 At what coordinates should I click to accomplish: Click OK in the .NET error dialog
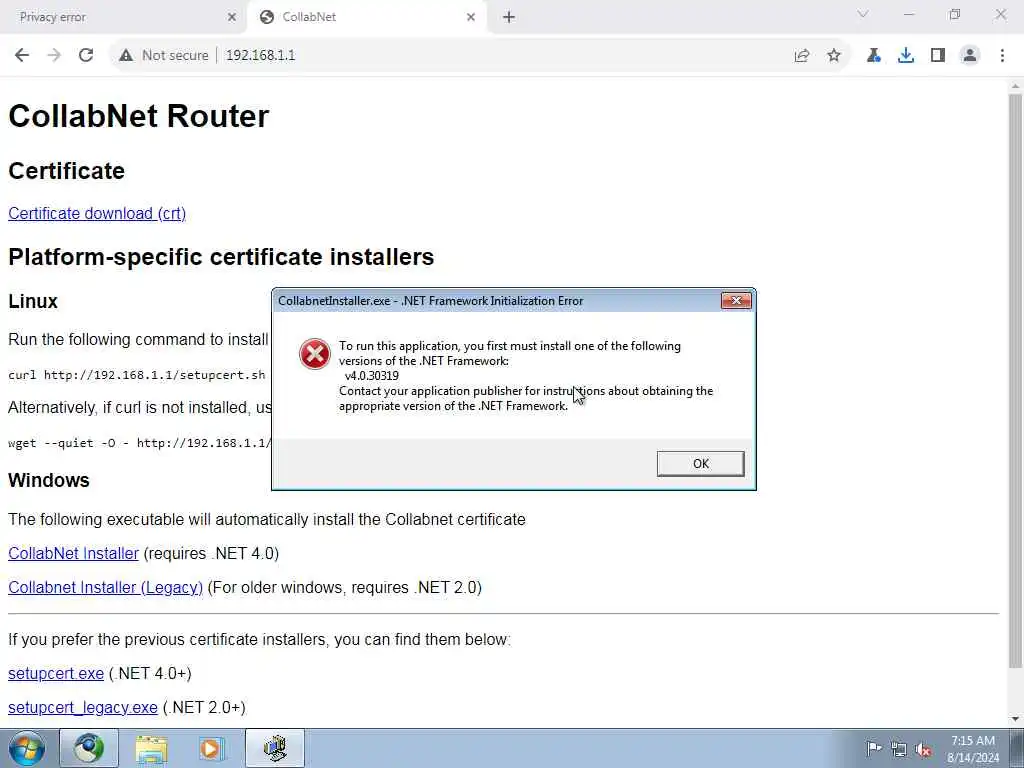click(700, 464)
